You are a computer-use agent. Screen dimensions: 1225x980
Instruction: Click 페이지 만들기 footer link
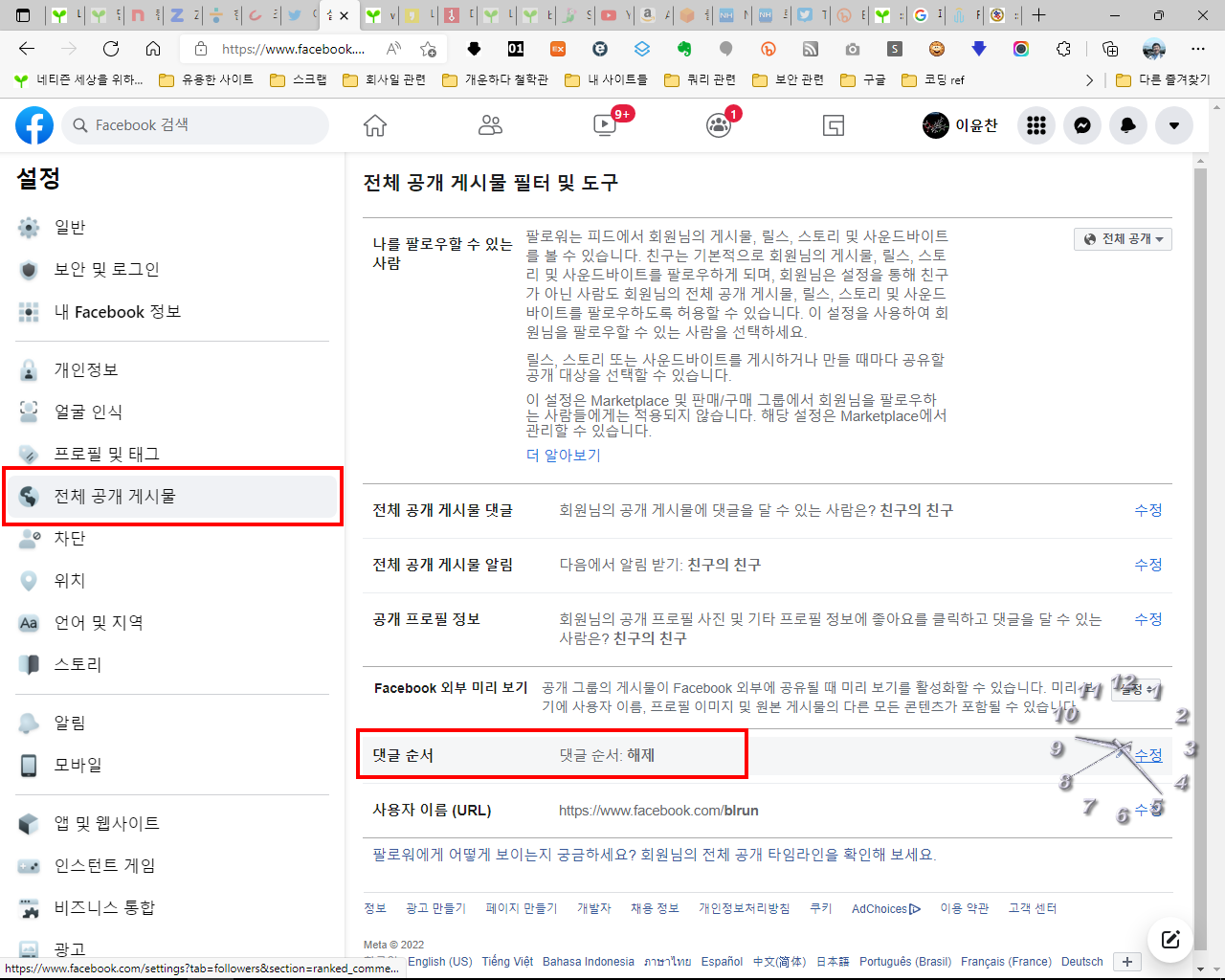coord(521,908)
